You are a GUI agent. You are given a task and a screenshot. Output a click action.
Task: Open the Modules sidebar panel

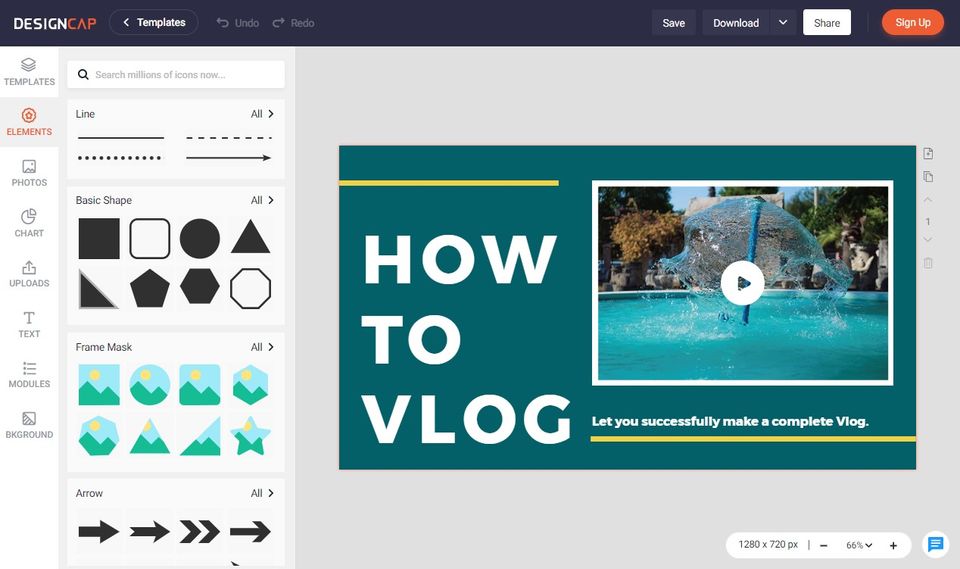coord(29,375)
